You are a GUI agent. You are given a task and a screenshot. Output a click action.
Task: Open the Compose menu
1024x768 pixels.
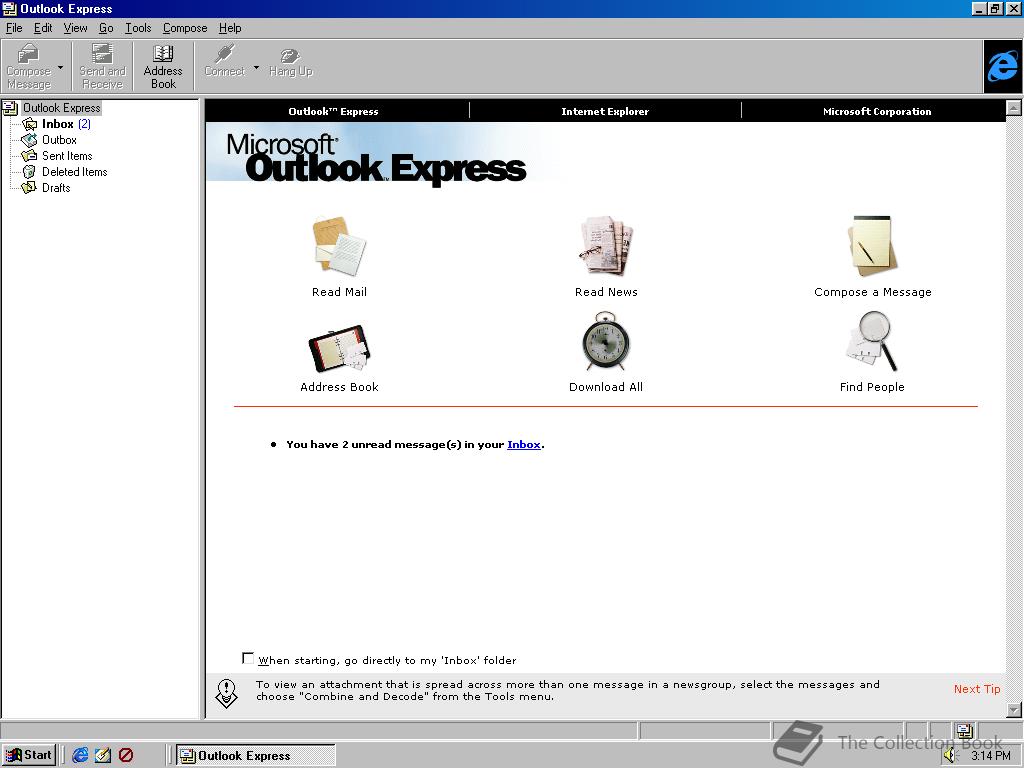tap(185, 28)
